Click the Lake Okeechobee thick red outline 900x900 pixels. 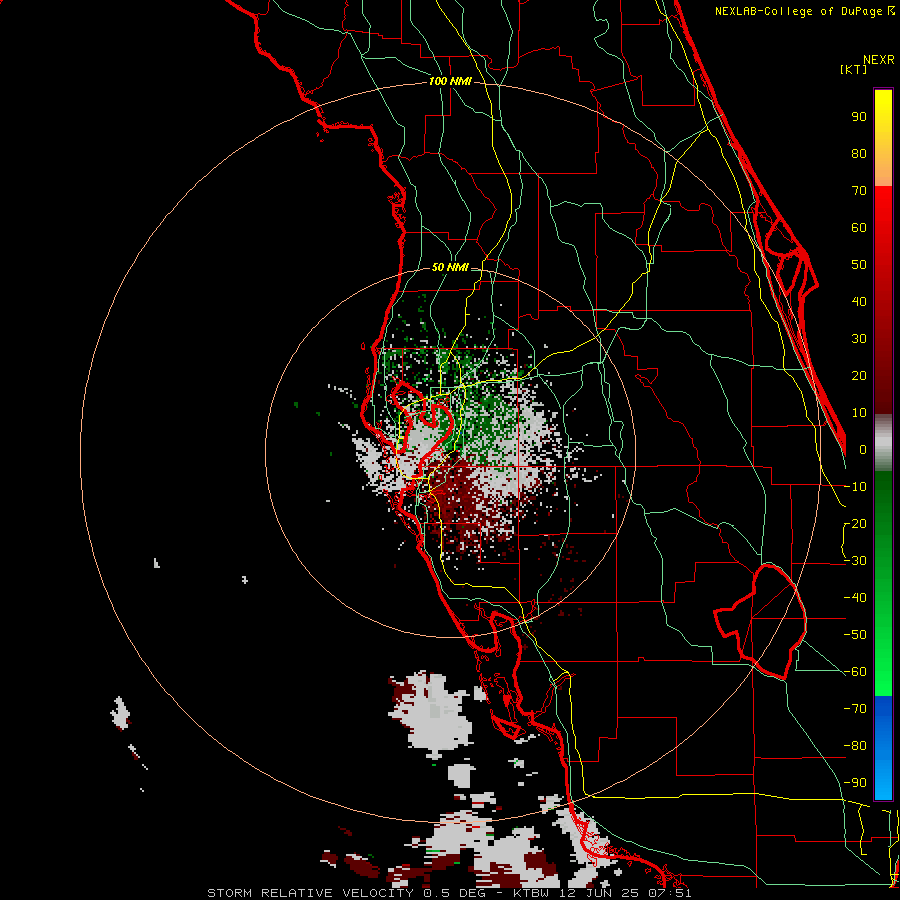coord(761,622)
